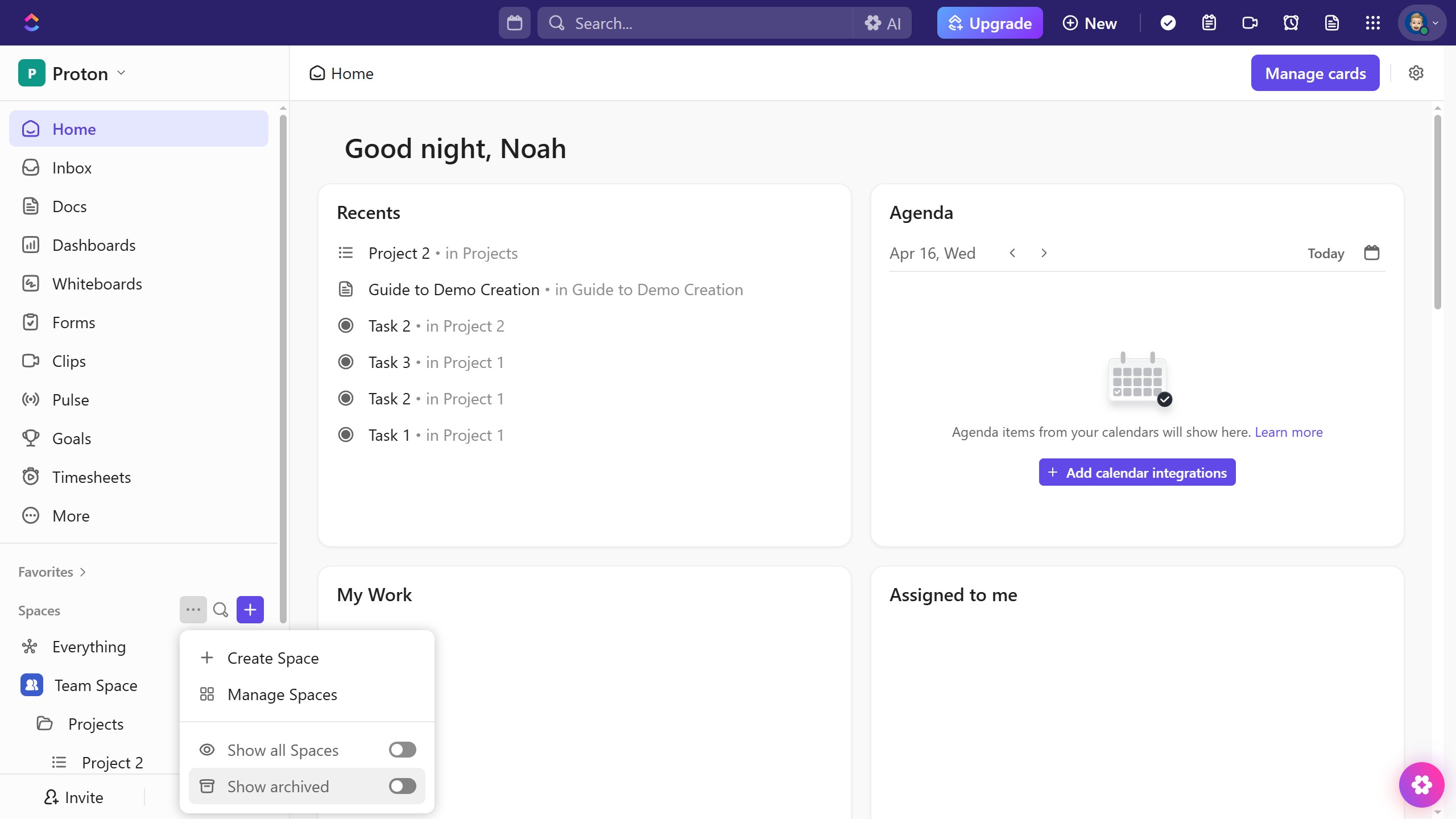1456x819 pixels.
Task: Choose Manage Spaces menu entry
Action: tap(282, 694)
